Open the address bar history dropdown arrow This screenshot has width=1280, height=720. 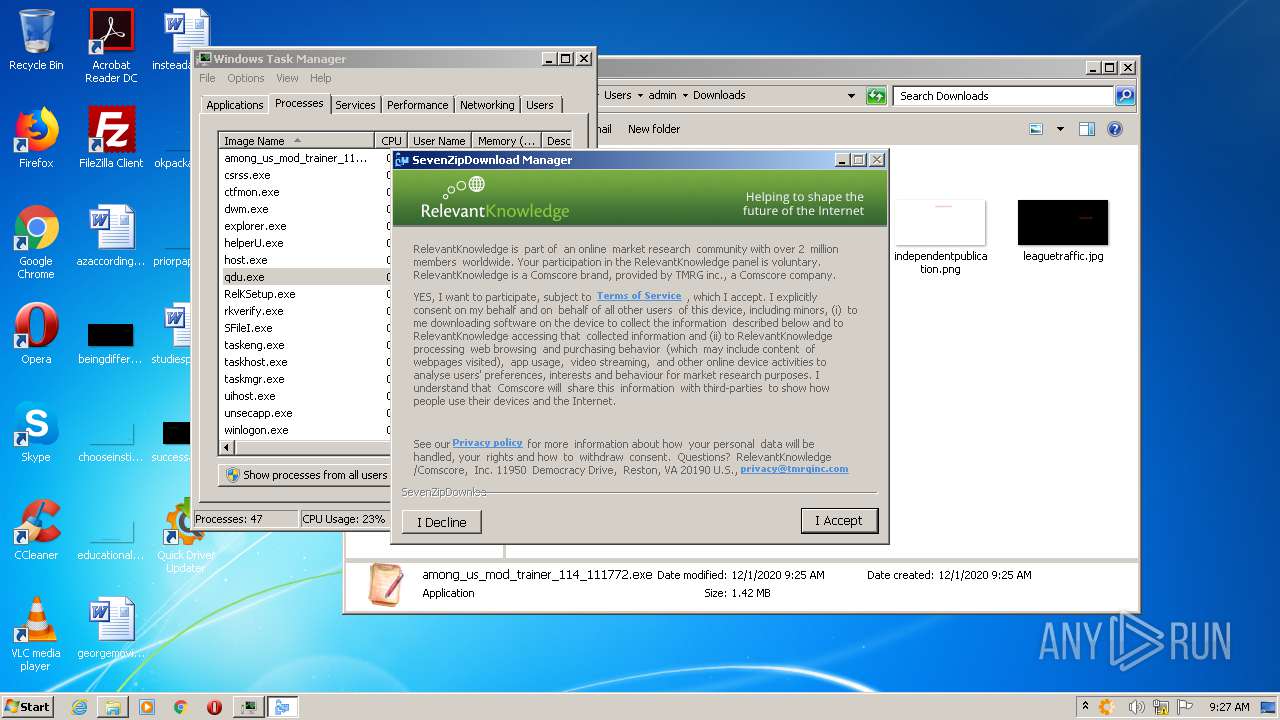851,96
